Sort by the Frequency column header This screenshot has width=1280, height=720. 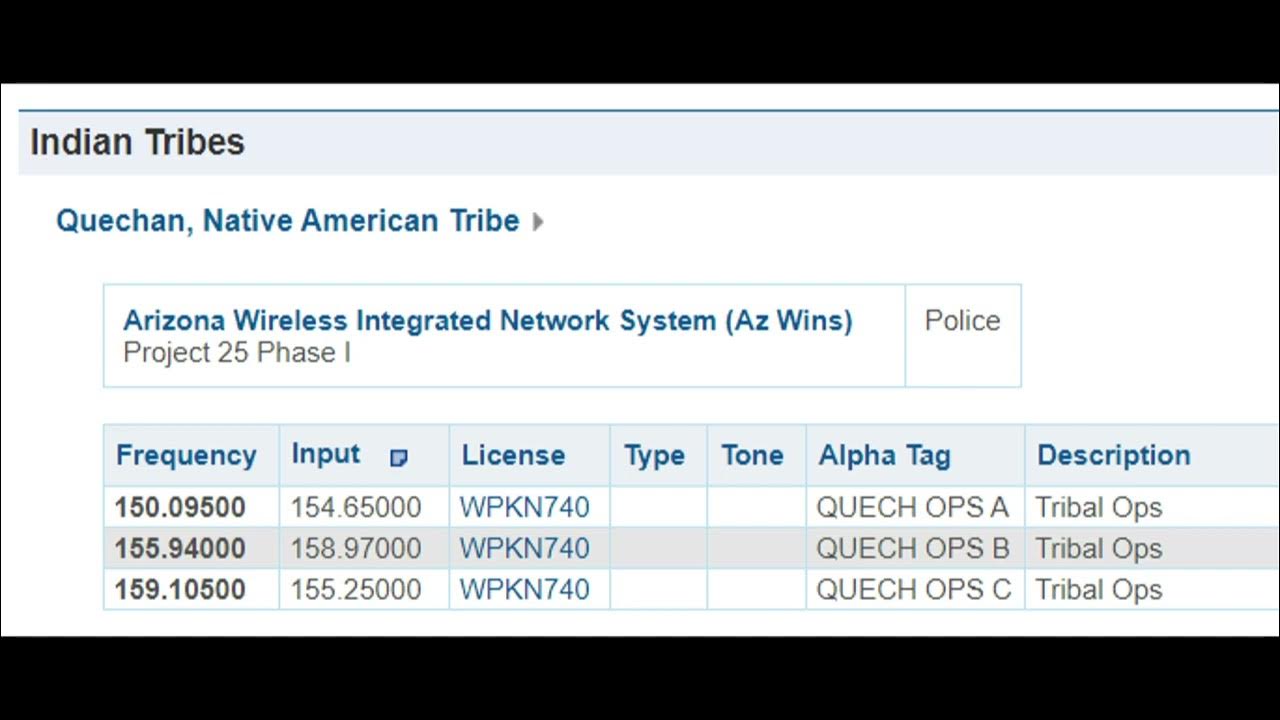coord(186,455)
